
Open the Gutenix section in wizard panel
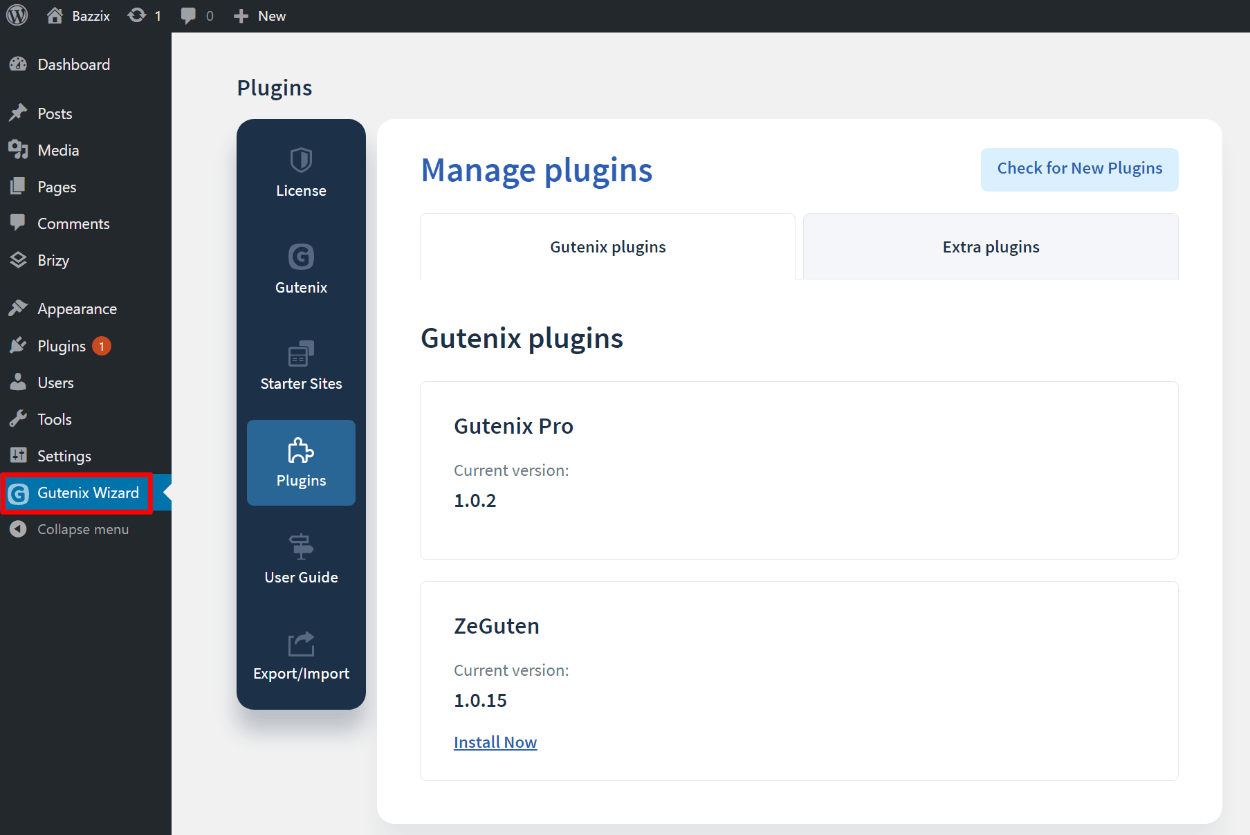[301, 269]
